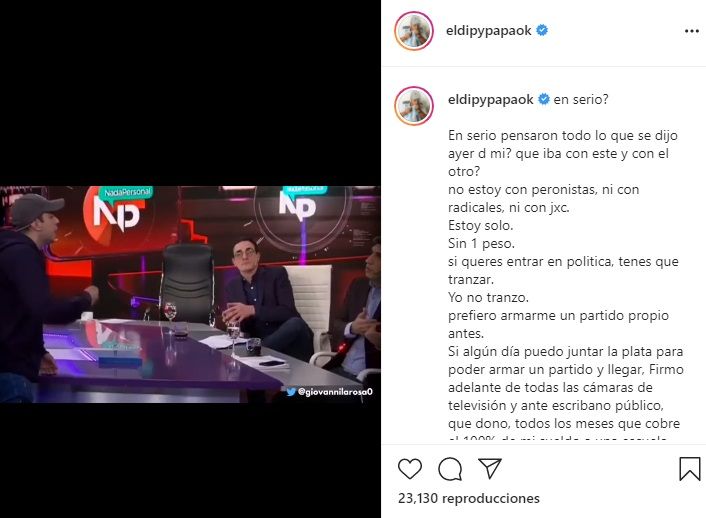Like the post with heart icon

coord(410,469)
